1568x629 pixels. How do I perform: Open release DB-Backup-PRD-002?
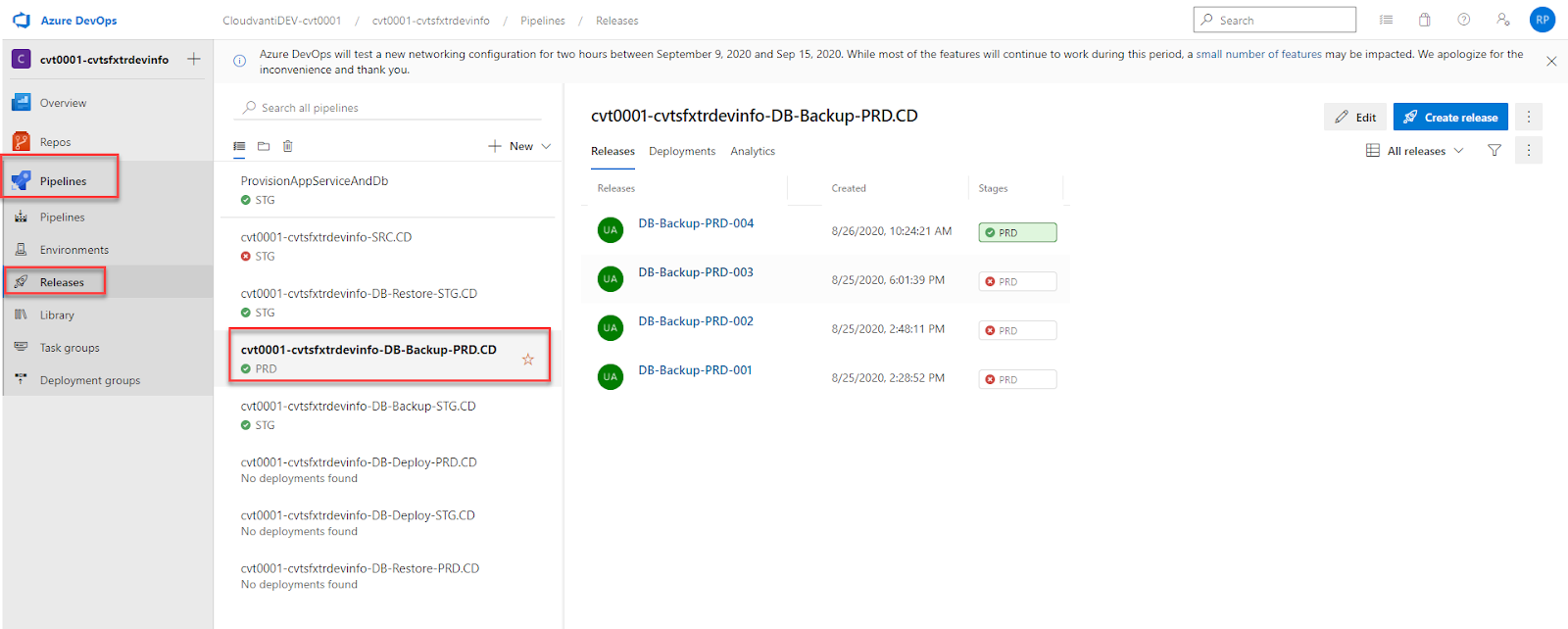(x=696, y=321)
